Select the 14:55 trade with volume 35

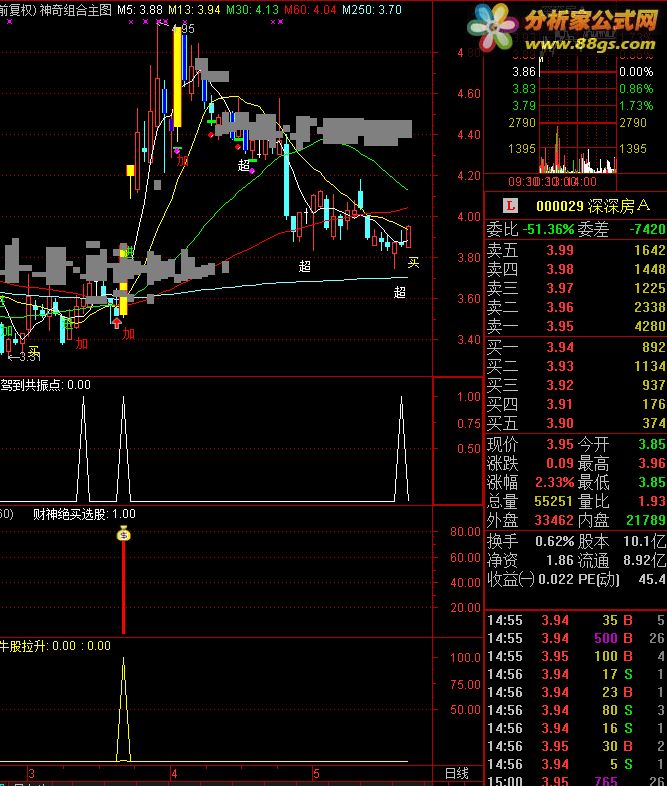click(x=576, y=621)
